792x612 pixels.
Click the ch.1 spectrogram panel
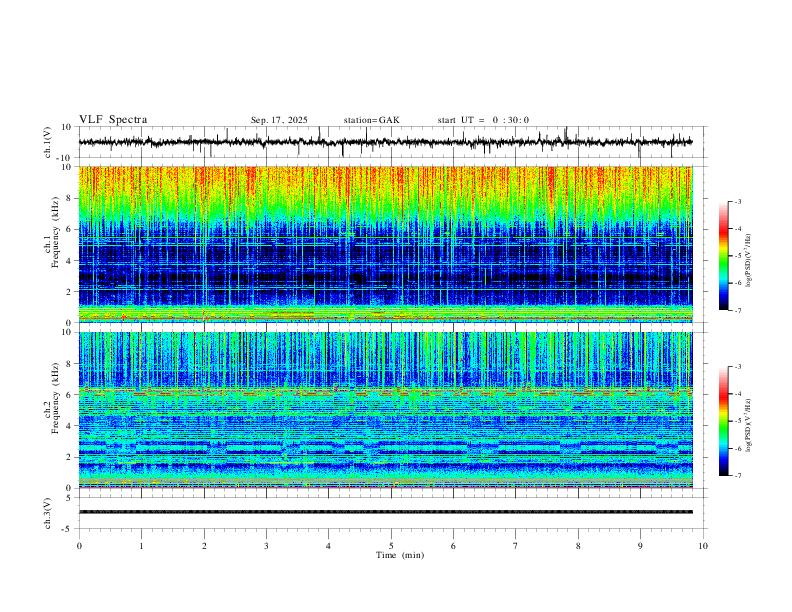coord(385,244)
